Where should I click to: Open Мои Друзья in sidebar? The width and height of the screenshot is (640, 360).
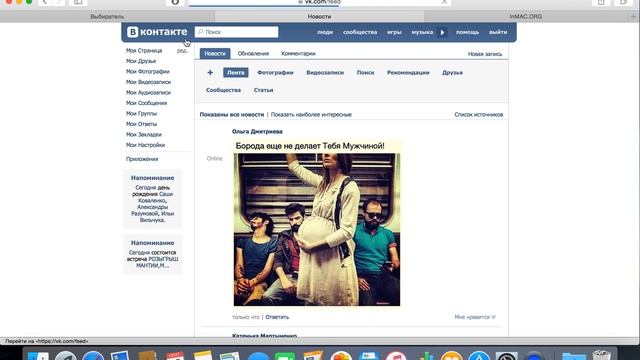coord(141,61)
